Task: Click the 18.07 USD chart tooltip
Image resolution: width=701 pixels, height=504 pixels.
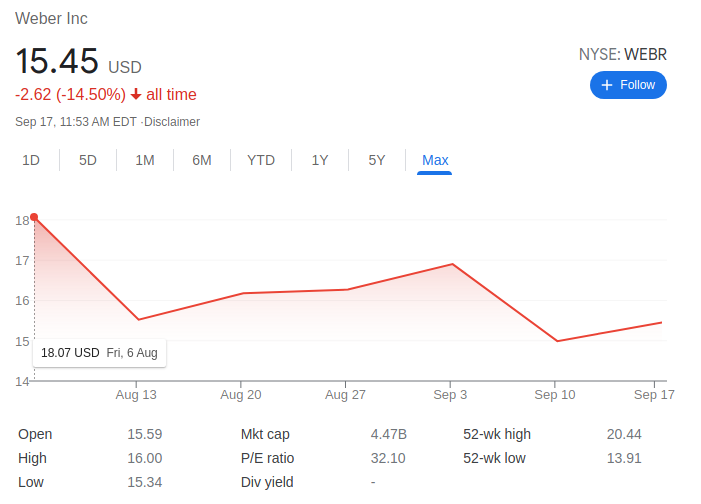Action: pos(99,353)
